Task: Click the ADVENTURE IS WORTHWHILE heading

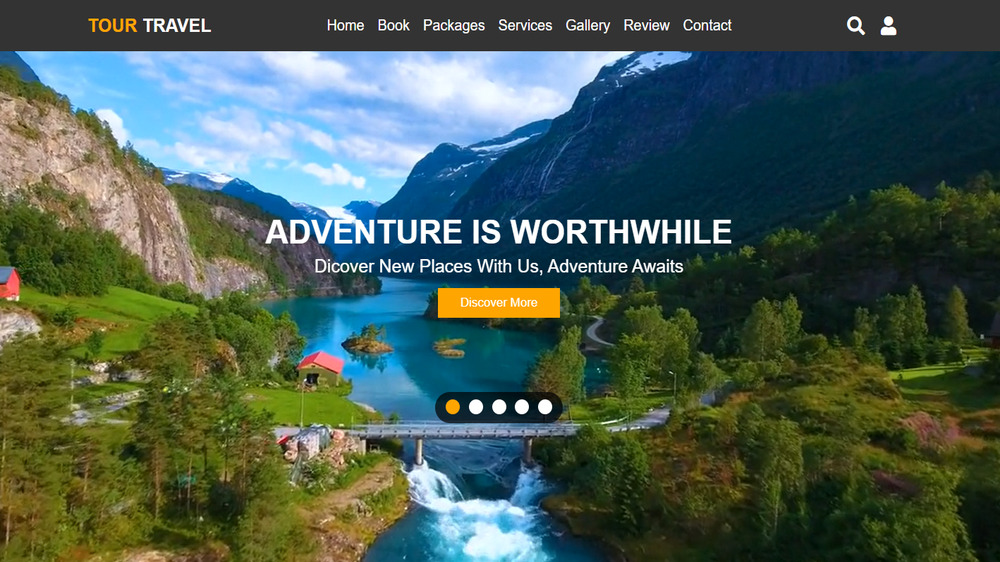Action: [498, 232]
